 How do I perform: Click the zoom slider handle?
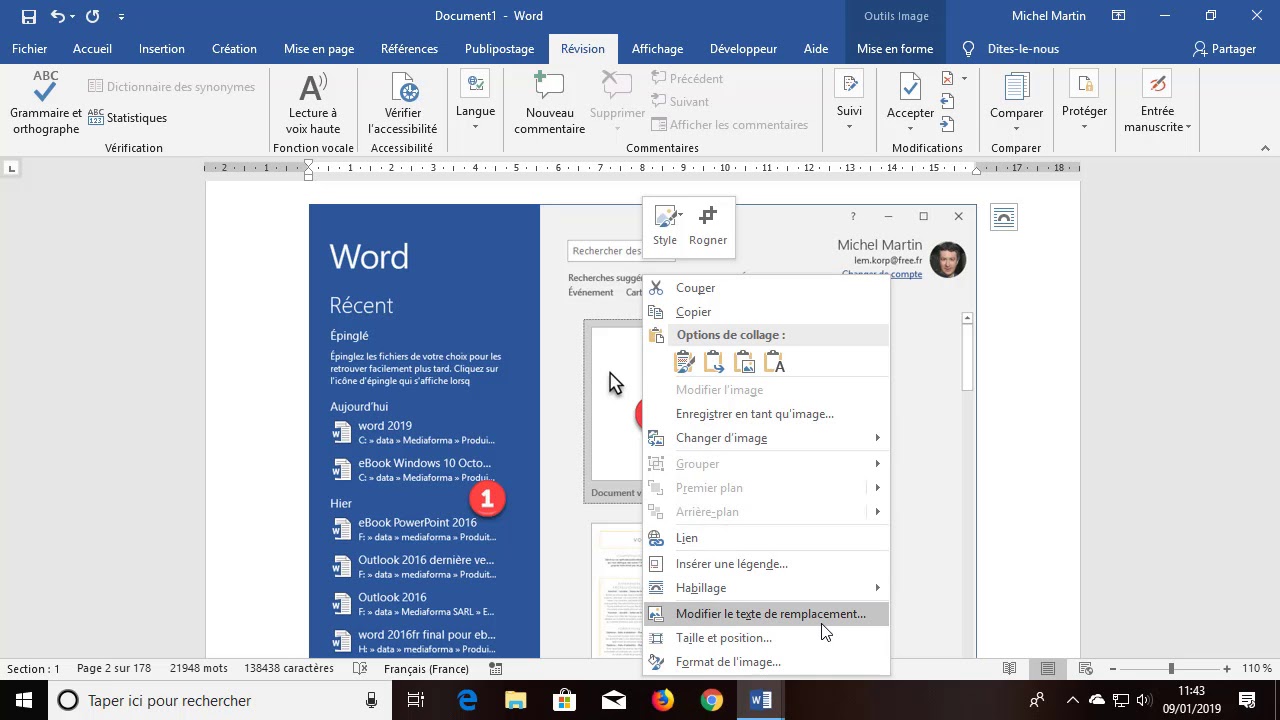(1171, 669)
